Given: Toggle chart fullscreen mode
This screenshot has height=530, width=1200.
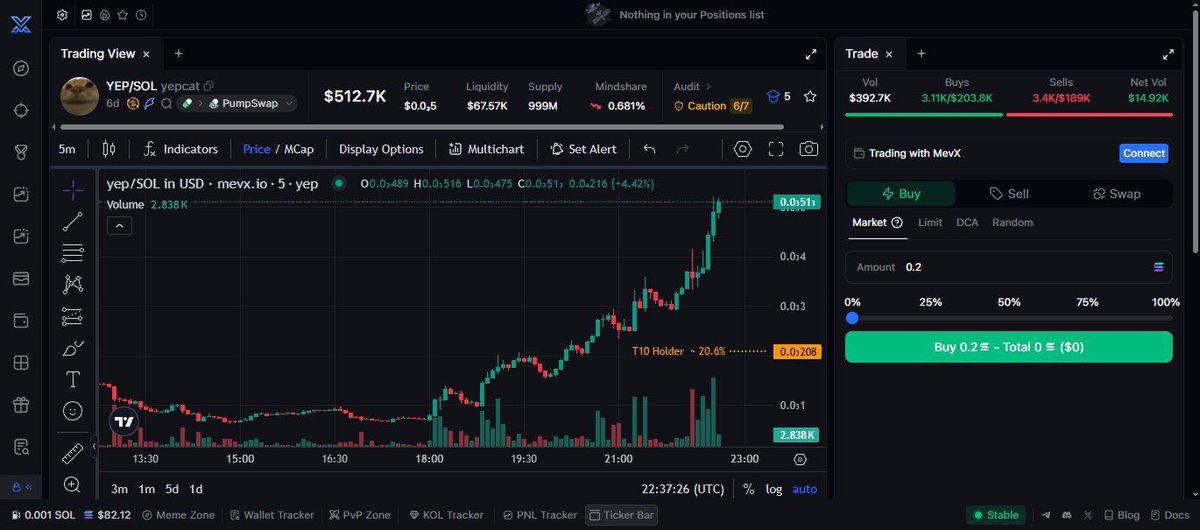Looking at the screenshot, I should 776,149.
